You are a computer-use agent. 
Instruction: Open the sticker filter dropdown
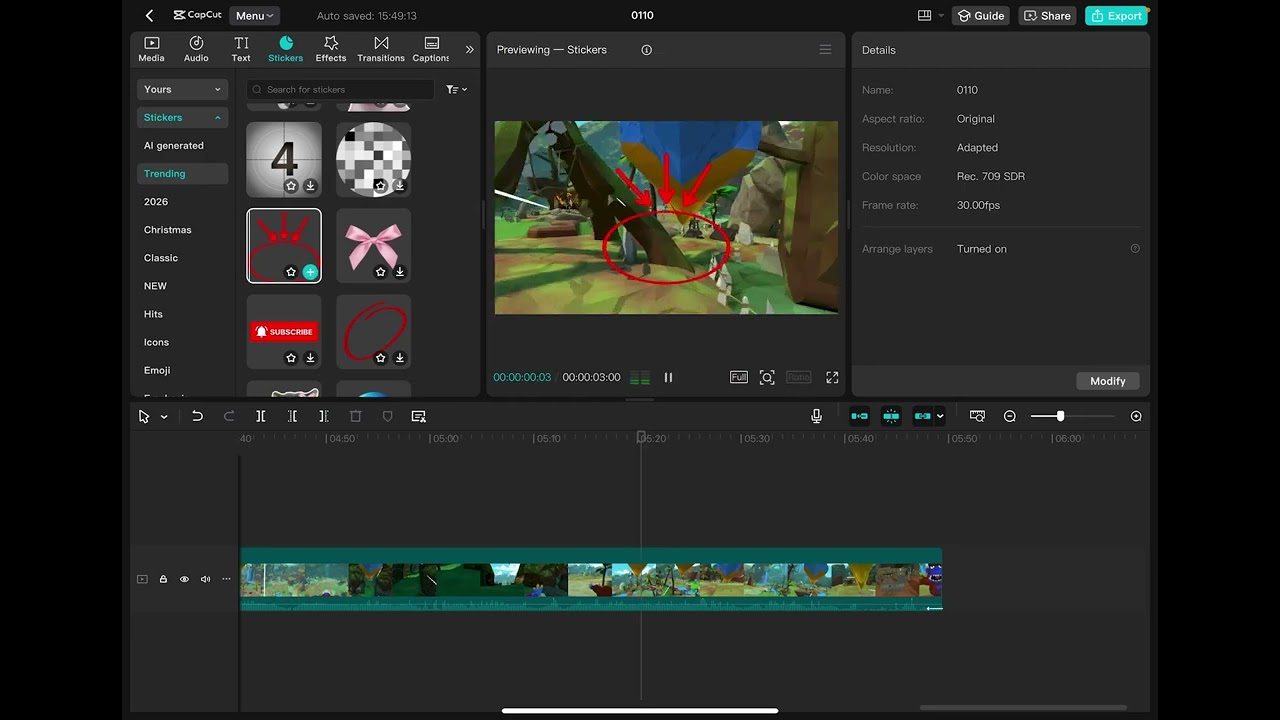(x=457, y=89)
